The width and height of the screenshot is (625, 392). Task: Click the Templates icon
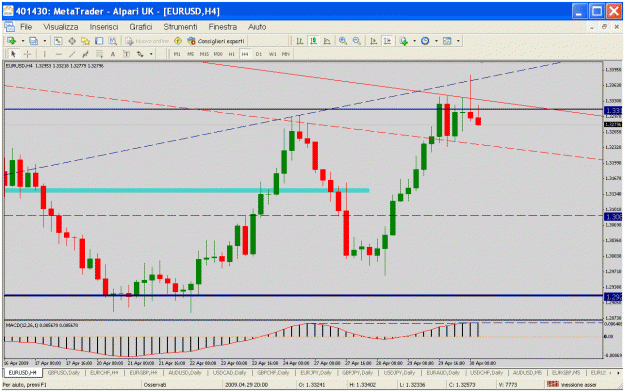tap(447, 41)
